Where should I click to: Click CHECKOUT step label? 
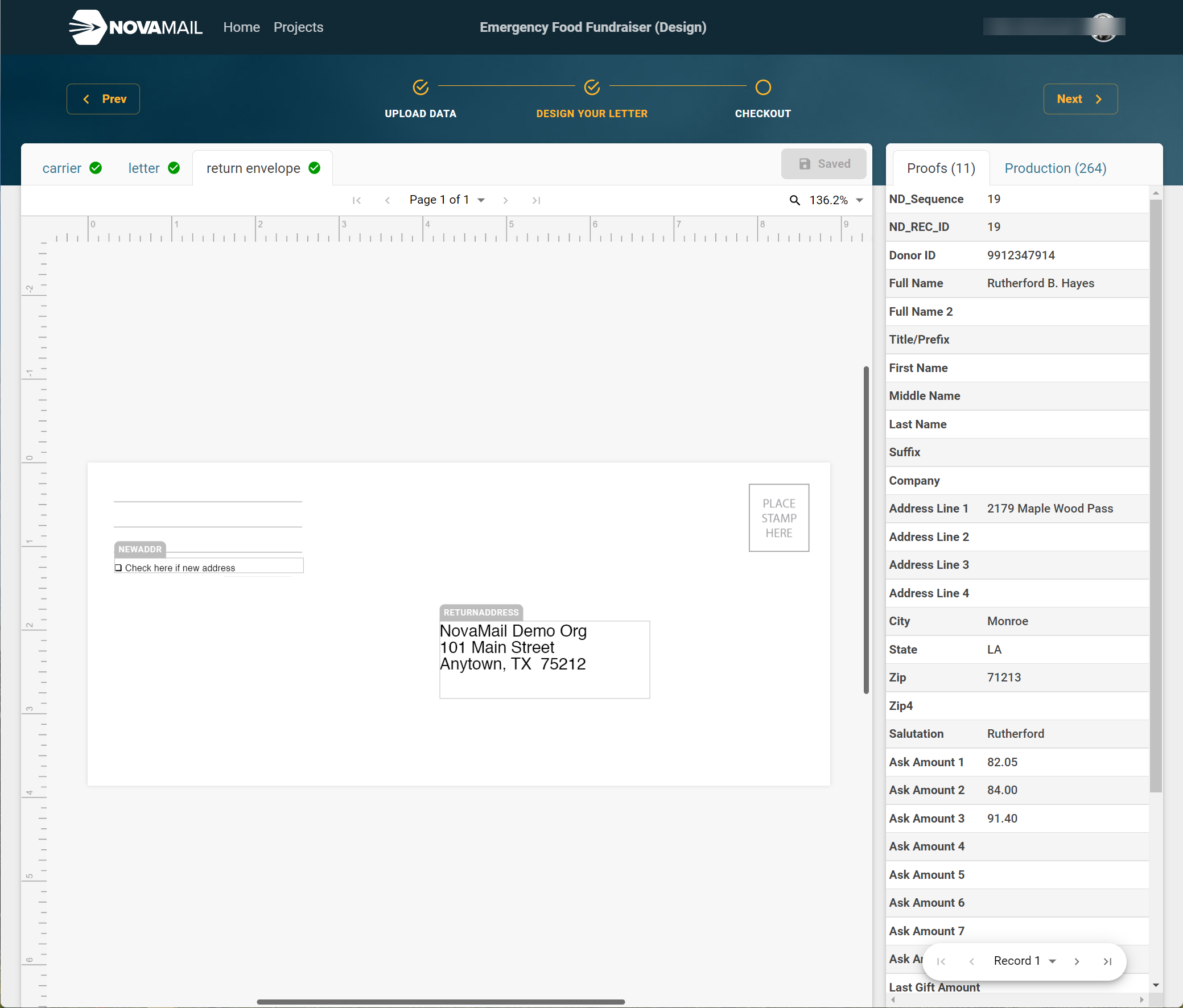click(x=763, y=114)
